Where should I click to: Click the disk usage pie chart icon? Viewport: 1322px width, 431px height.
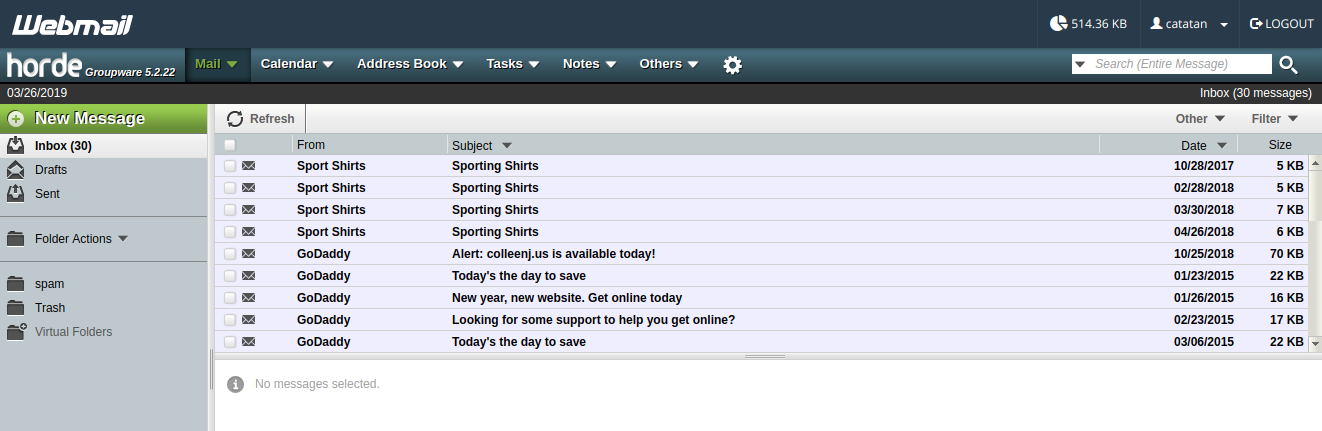(x=1058, y=23)
